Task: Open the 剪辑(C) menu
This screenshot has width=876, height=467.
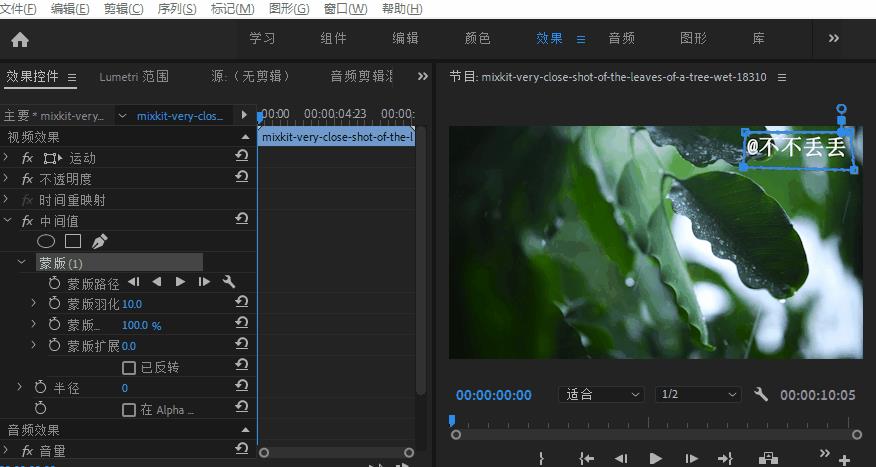Action: pyautogui.click(x=123, y=9)
